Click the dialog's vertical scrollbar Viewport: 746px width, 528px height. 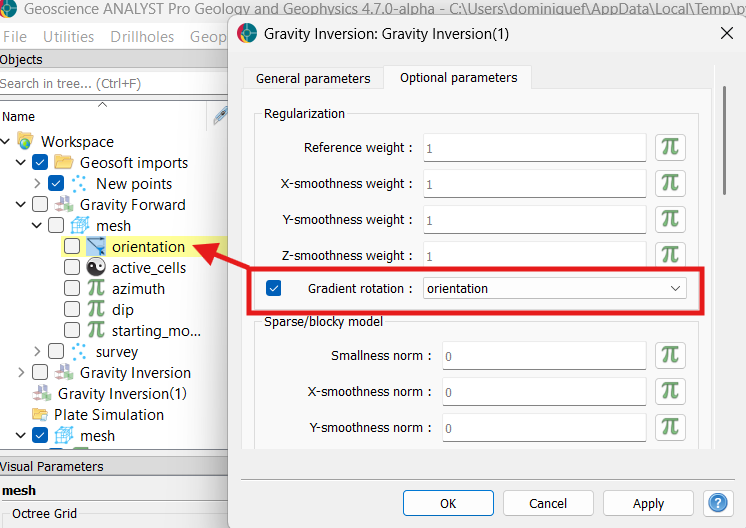[x=724, y=140]
